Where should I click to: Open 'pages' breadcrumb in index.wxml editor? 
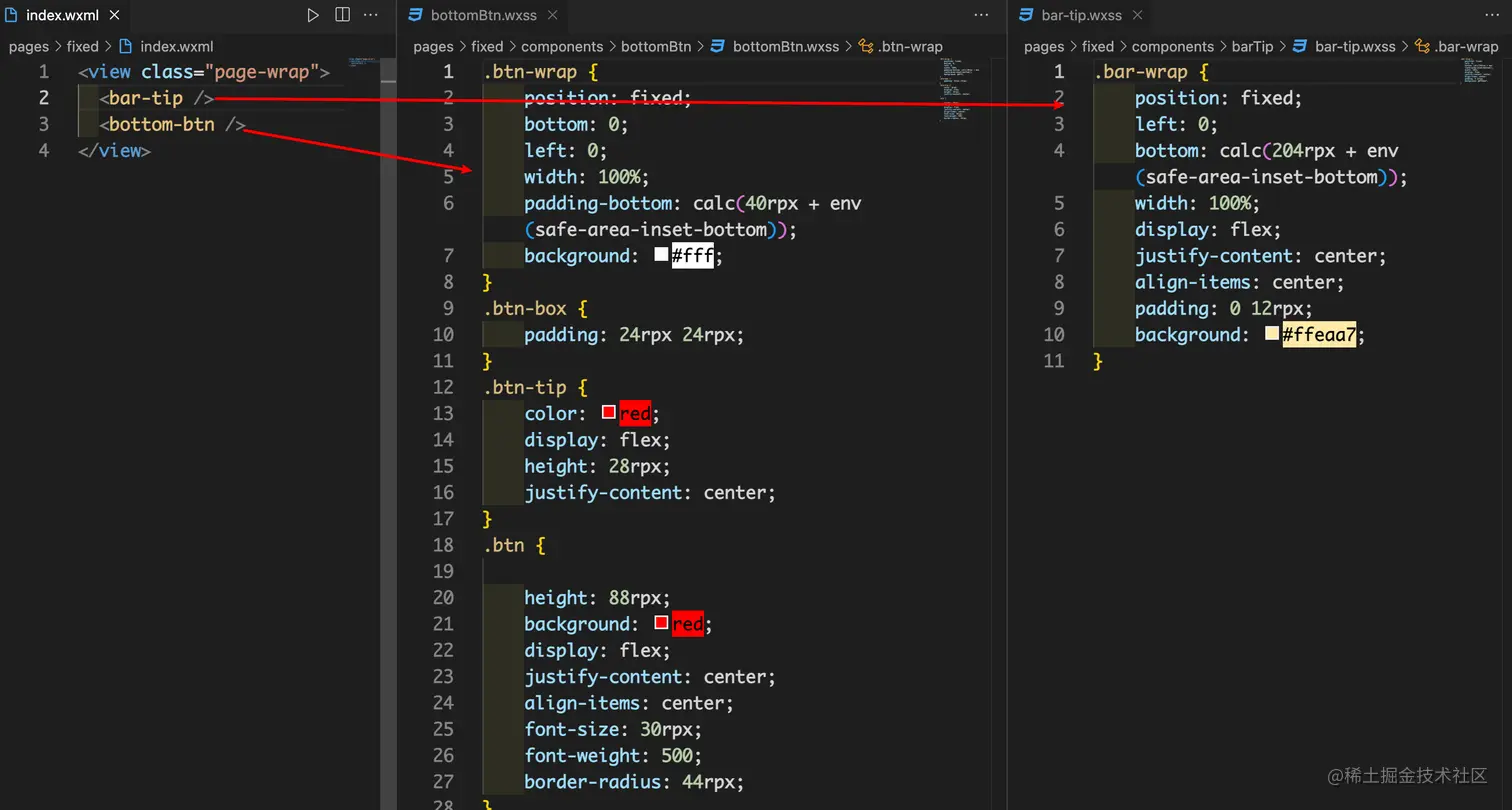coord(29,46)
